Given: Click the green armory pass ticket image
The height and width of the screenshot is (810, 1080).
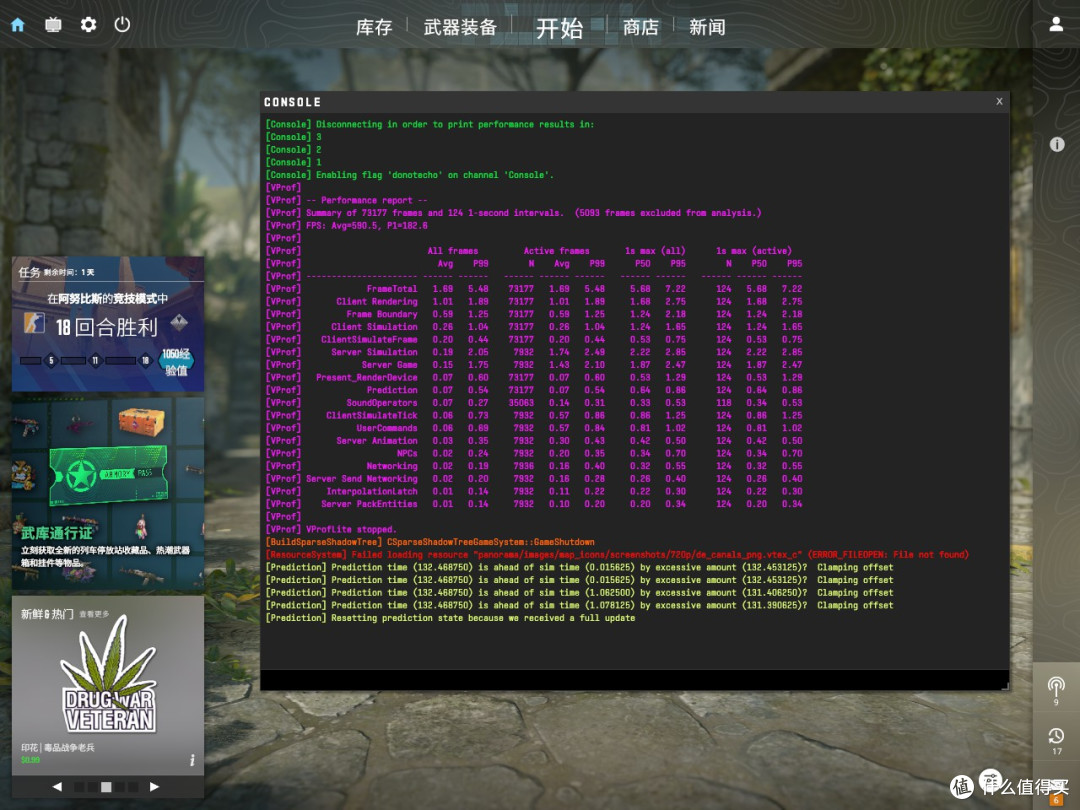Looking at the screenshot, I should click(x=108, y=475).
